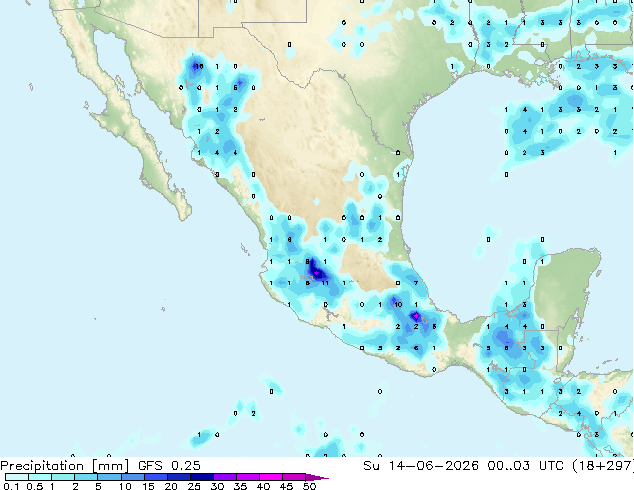This screenshot has width=634, height=490.
Task: Click the '20' legend scale label
Action: (x=171, y=486)
